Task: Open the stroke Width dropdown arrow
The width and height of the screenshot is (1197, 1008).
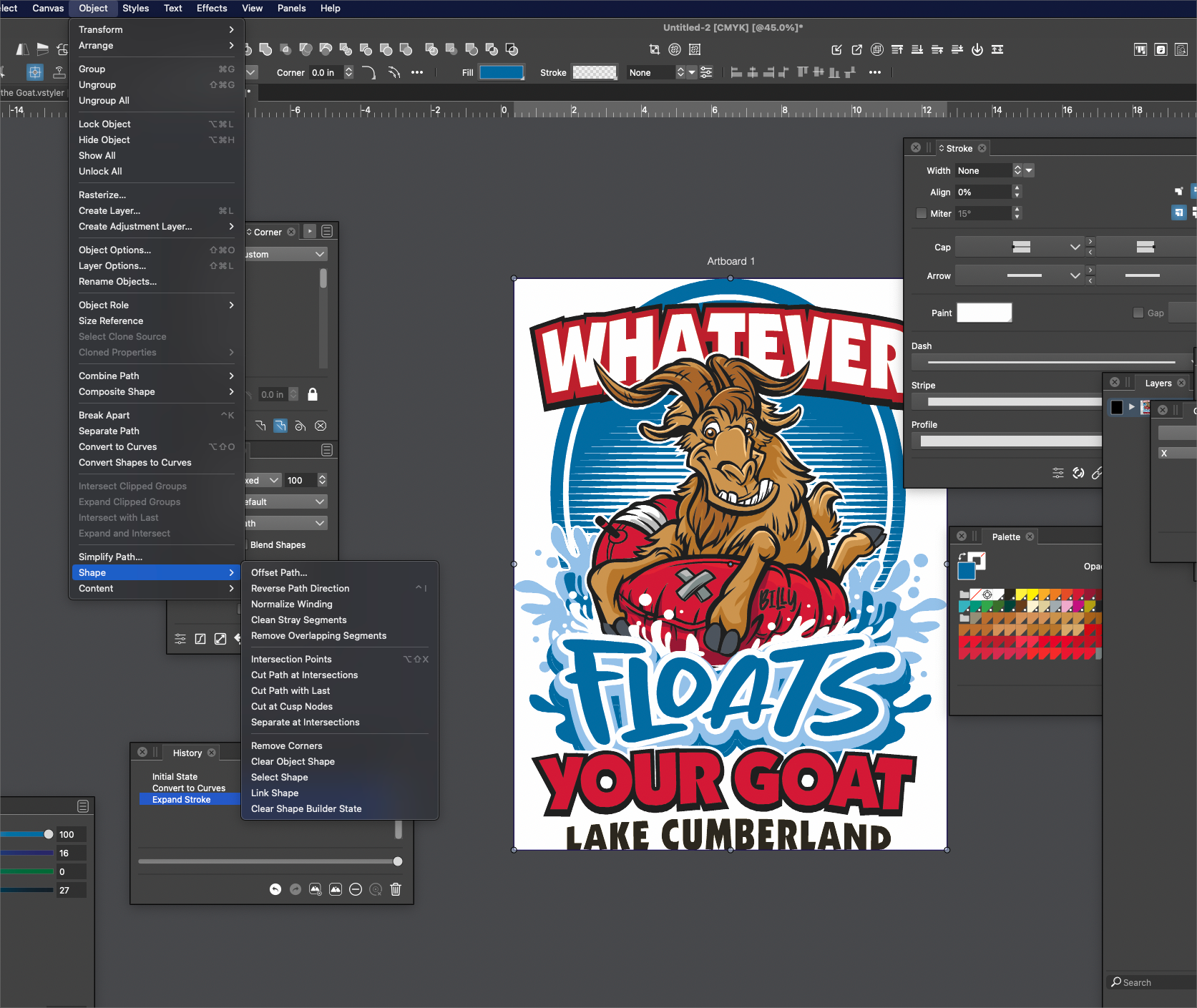Action: point(1029,170)
